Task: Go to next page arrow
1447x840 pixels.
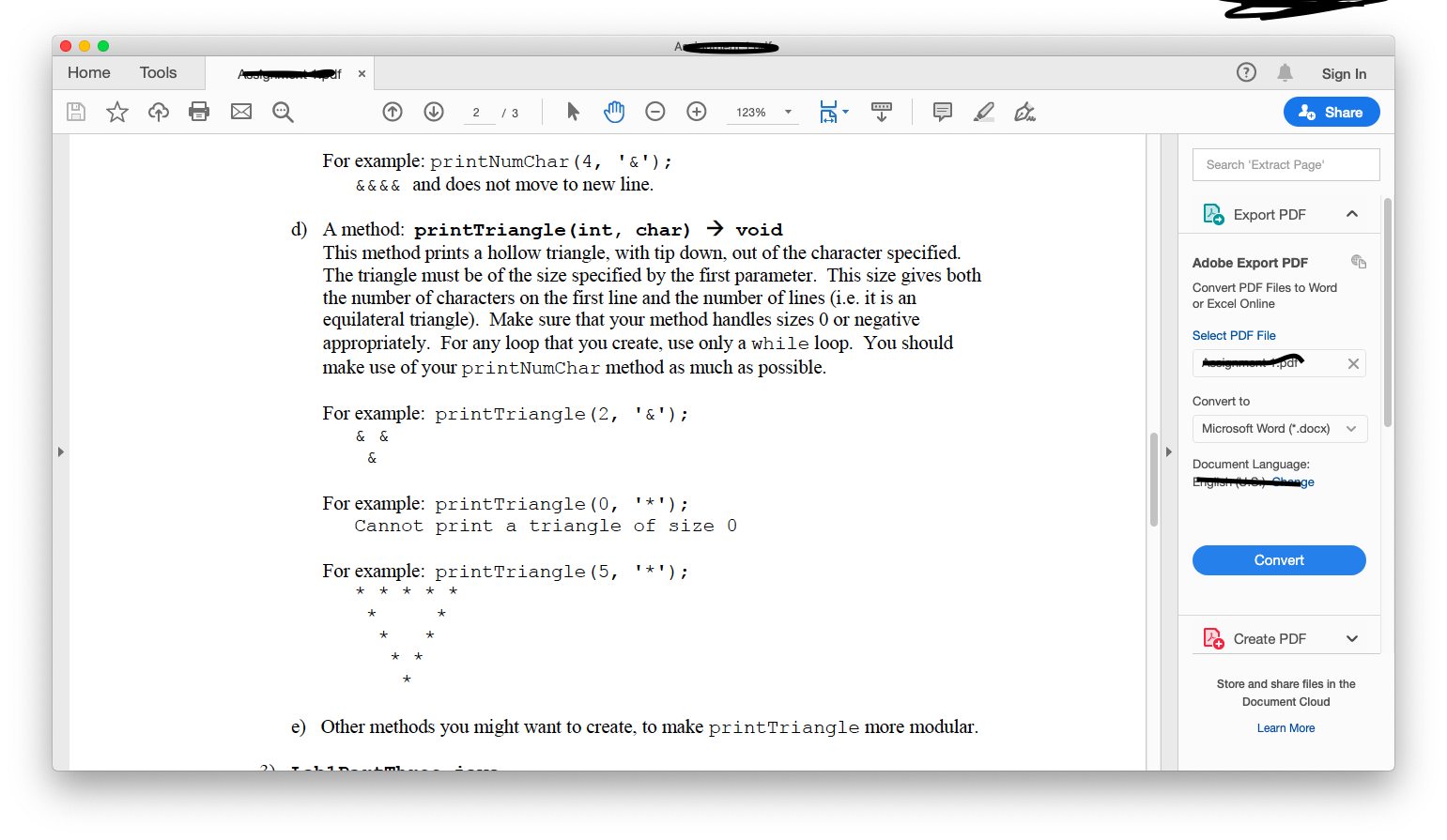Action: (x=434, y=112)
